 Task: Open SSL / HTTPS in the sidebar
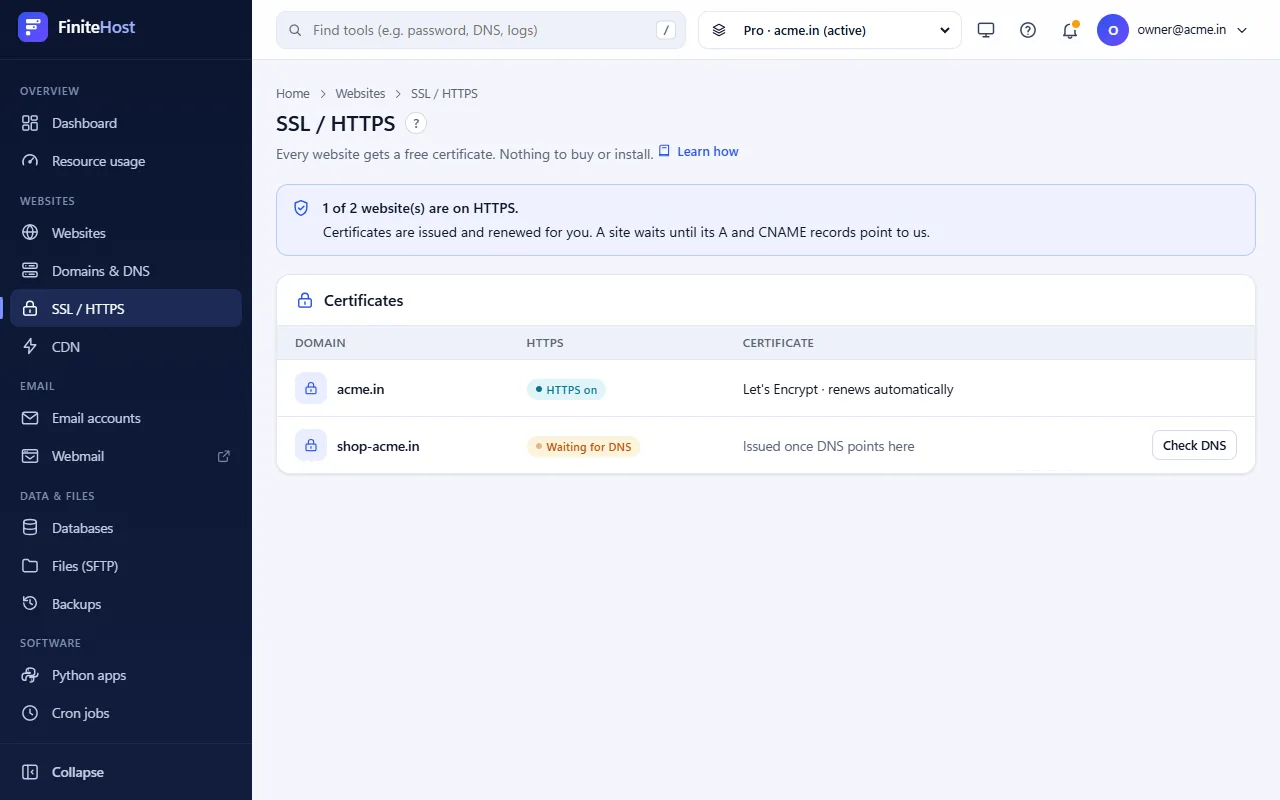tap(126, 309)
